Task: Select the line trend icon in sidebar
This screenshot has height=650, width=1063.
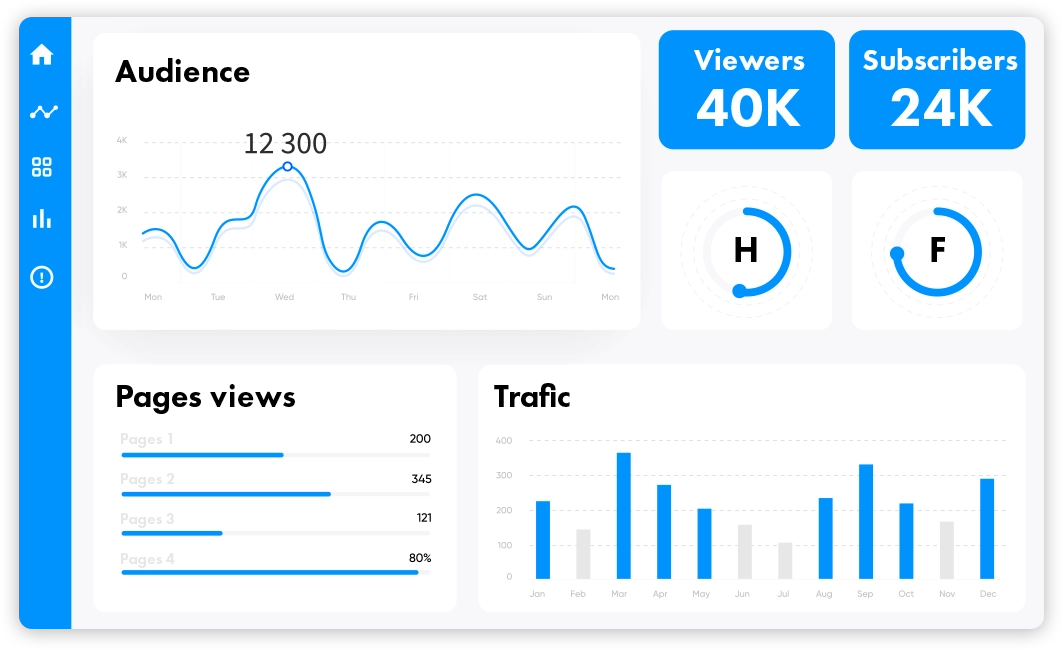Action: (x=43, y=111)
